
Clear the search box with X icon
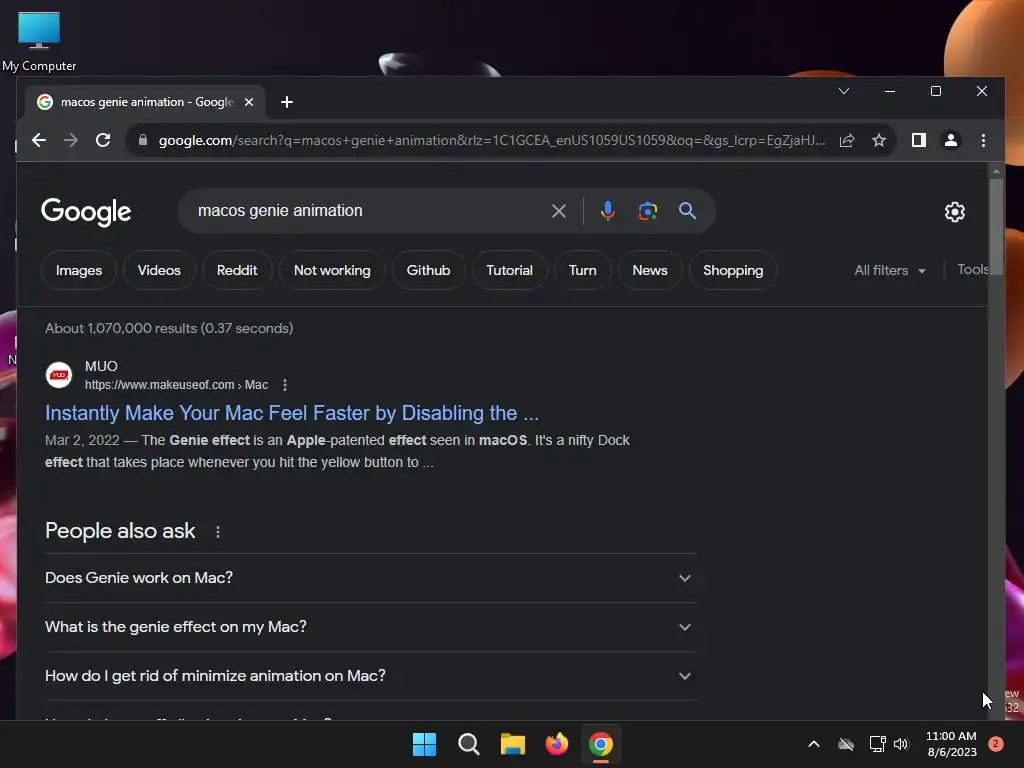click(558, 211)
